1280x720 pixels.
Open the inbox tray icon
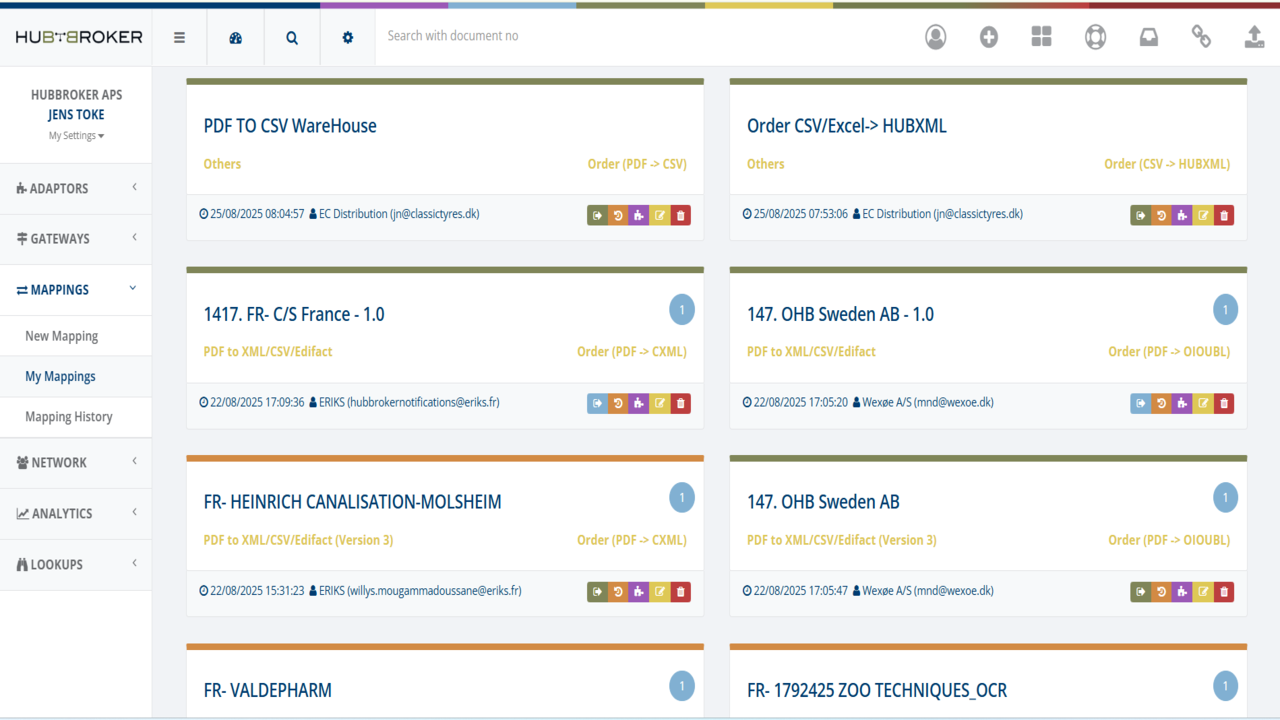coord(1149,37)
